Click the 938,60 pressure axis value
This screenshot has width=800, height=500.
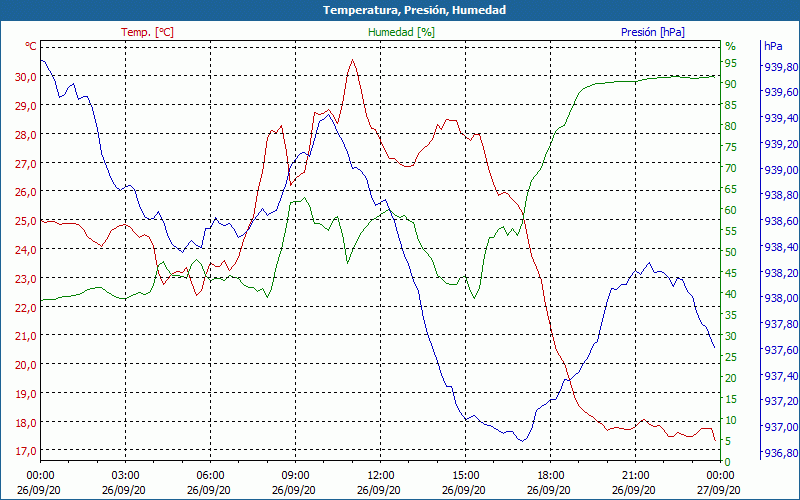click(781, 221)
